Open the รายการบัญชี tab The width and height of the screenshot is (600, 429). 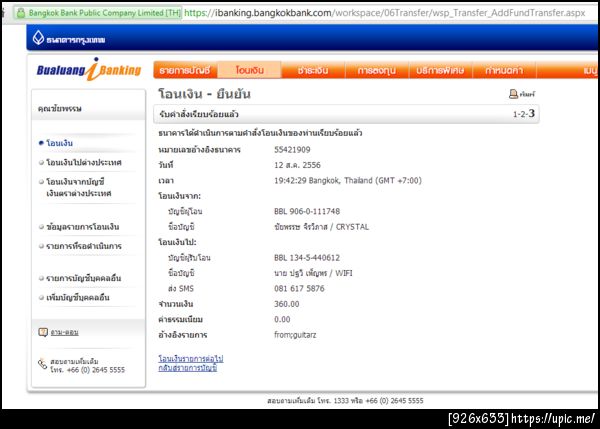tap(185, 70)
